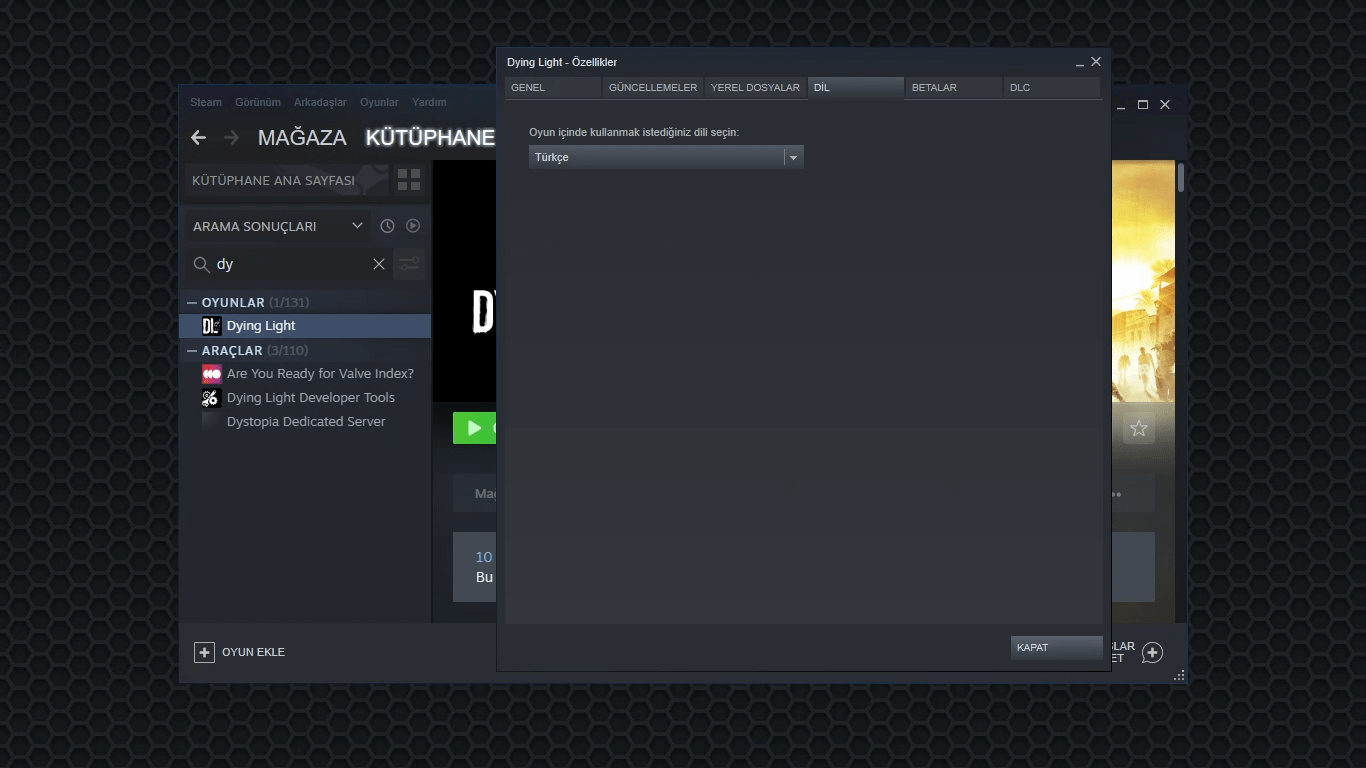Screen dimensions: 1366x768
Task: Go to the BETALAR tab
Action: (x=954, y=88)
